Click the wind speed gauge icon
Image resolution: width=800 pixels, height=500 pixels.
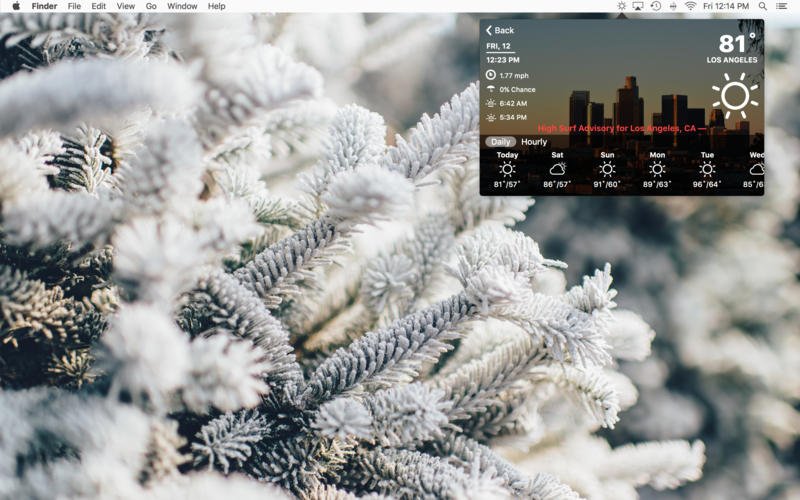pyautogui.click(x=490, y=75)
